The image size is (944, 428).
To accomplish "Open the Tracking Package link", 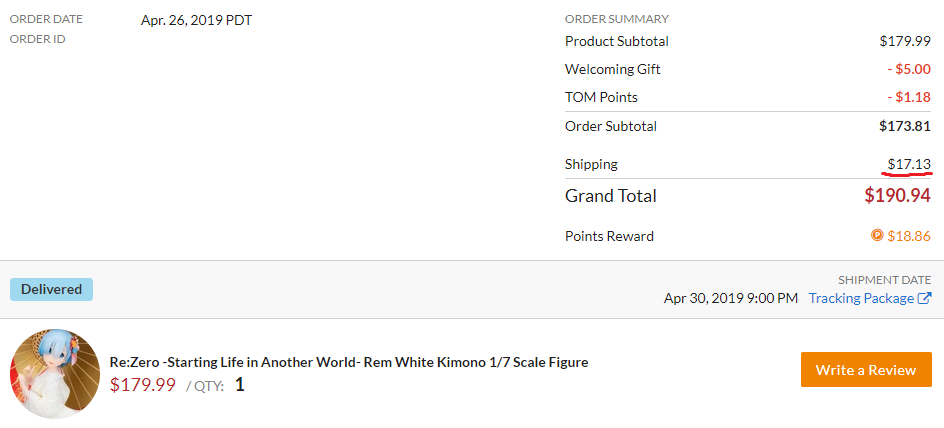I will tap(861, 299).
